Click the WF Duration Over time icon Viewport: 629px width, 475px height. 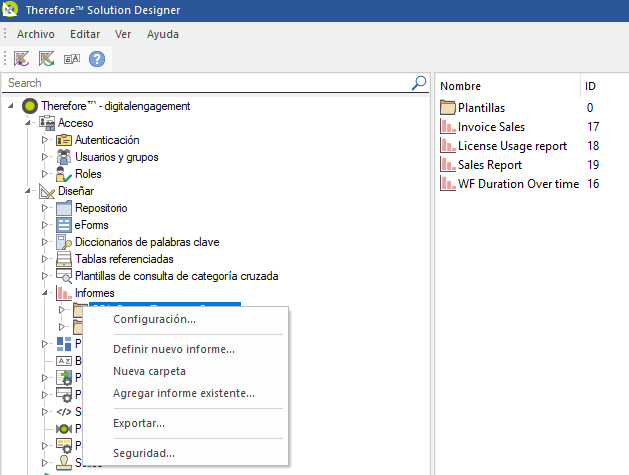click(x=448, y=184)
